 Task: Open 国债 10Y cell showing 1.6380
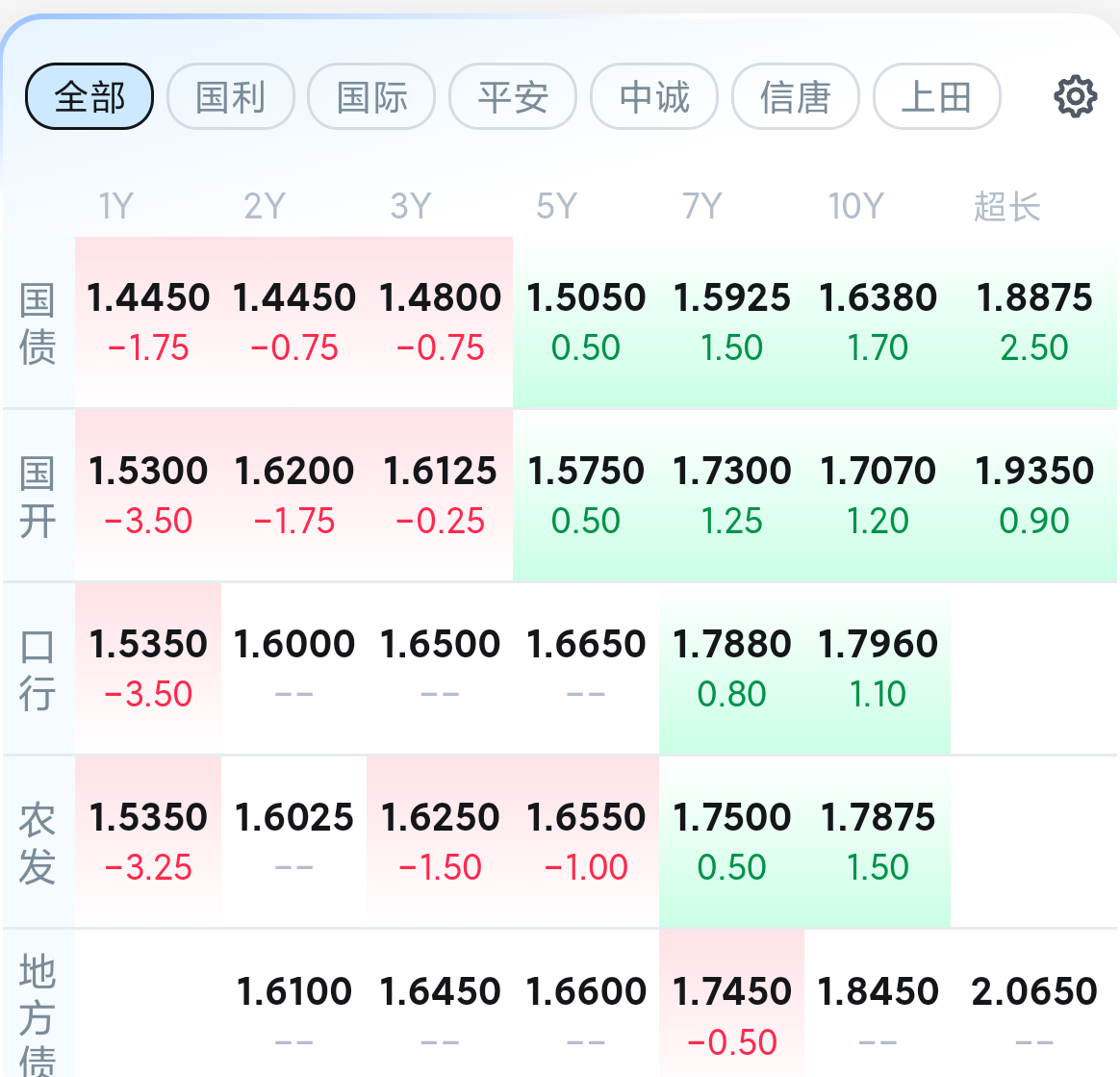pyautogui.click(x=878, y=322)
